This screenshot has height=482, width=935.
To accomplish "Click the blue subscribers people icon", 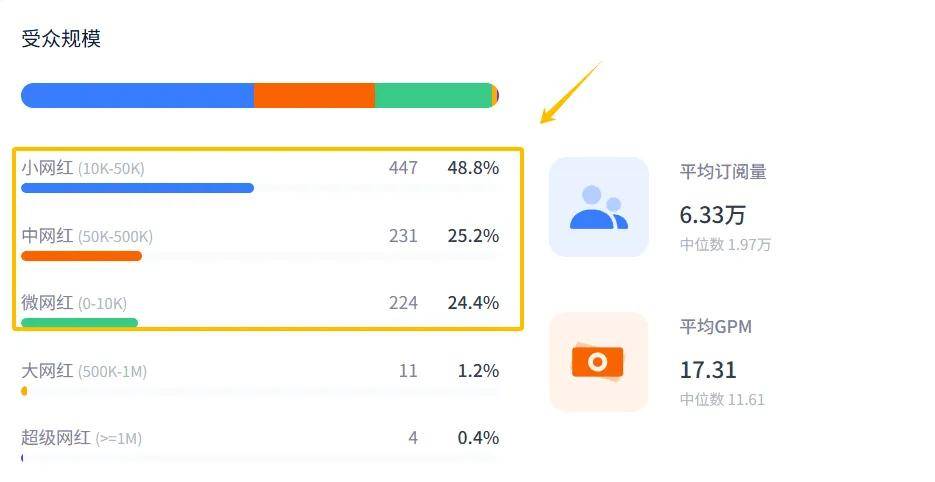I will click(x=599, y=207).
